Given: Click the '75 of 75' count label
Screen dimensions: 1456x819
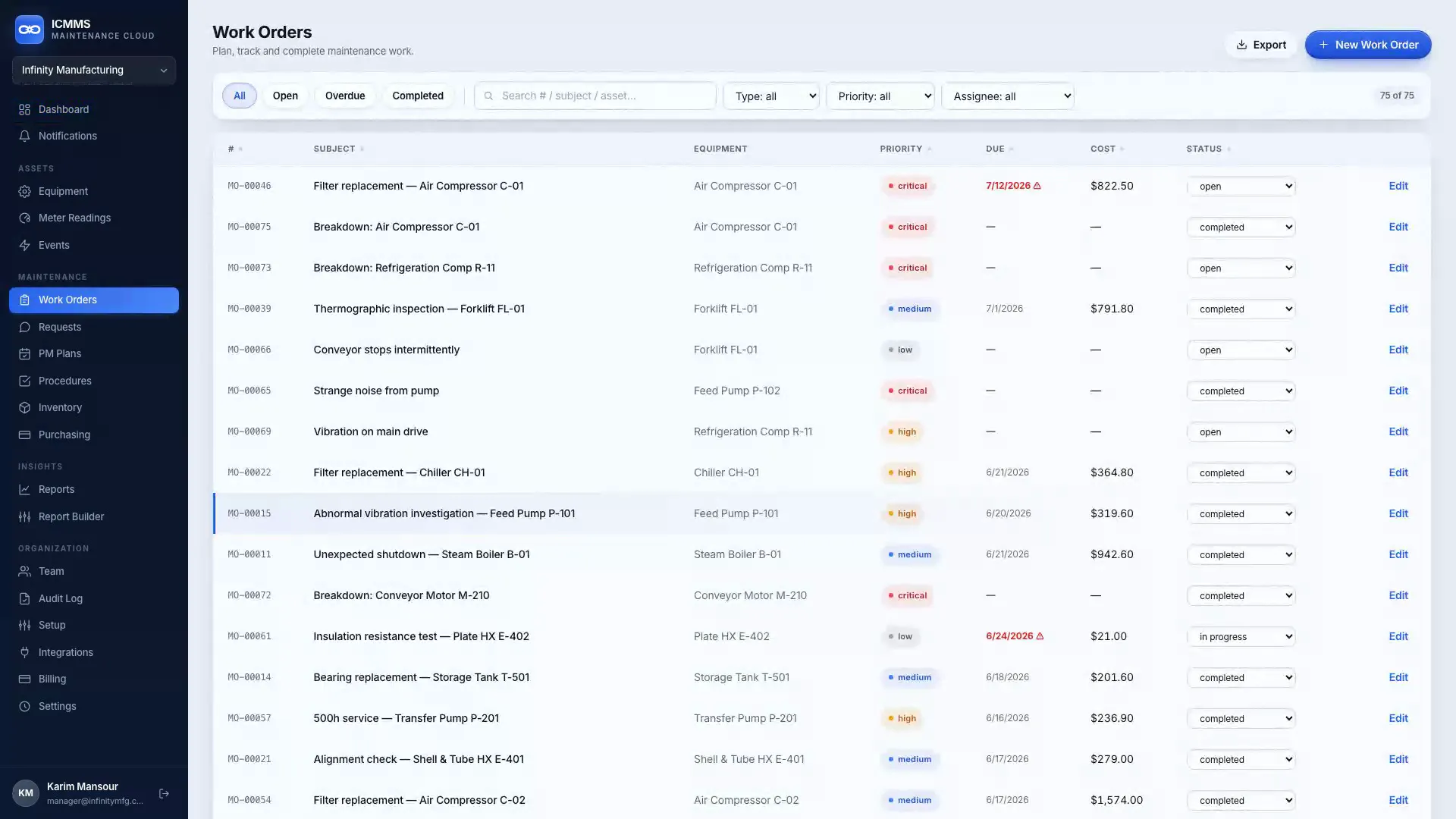Looking at the screenshot, I should pyautogui.click(x=1397, y=96).
